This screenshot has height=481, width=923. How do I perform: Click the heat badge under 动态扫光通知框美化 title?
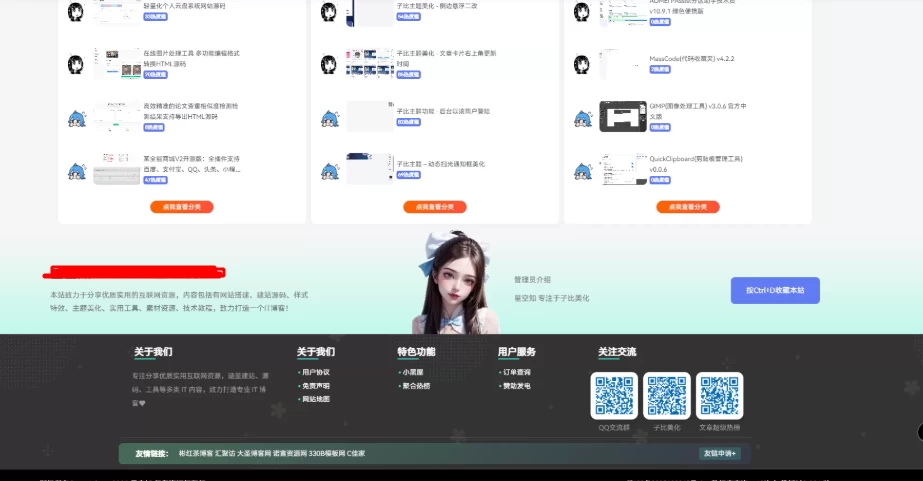point(409,175)
